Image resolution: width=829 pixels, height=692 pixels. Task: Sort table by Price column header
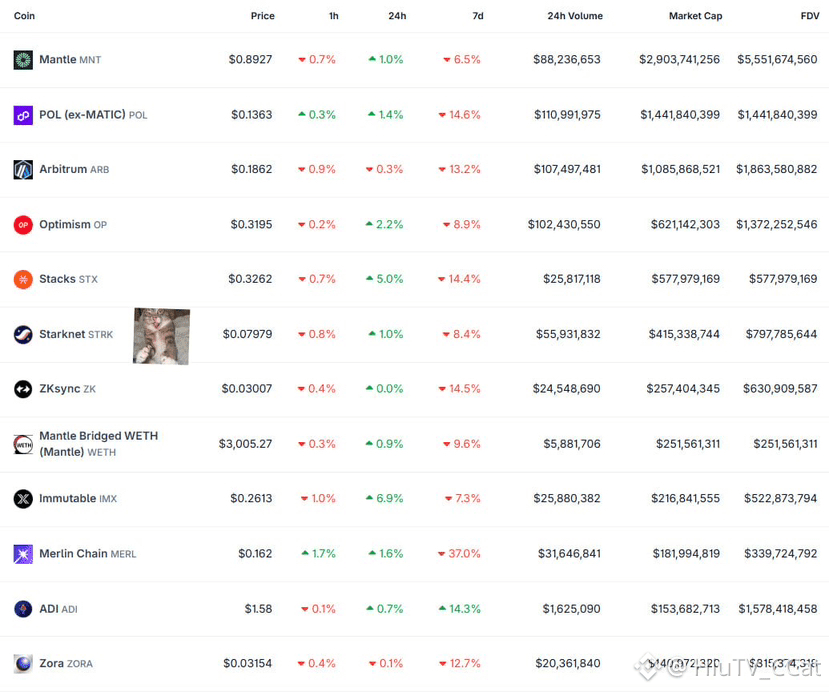[262, 16]
